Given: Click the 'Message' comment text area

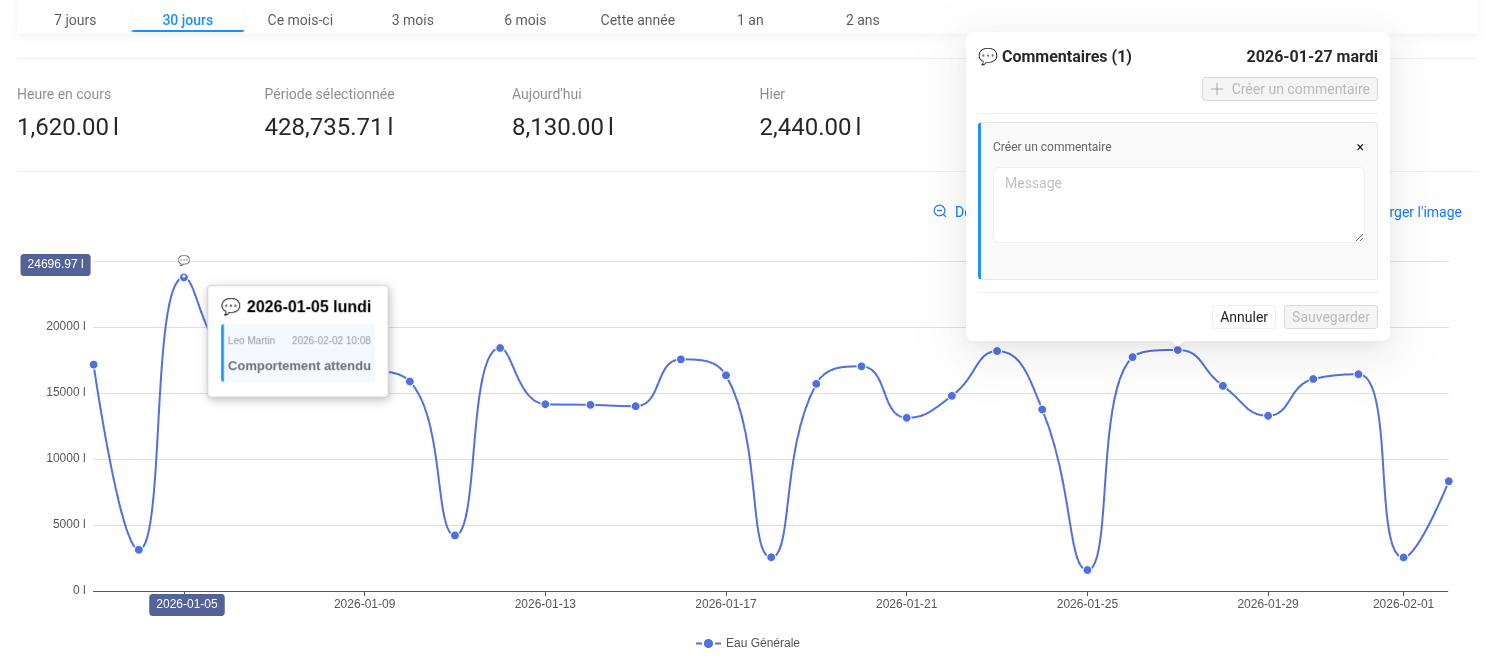Looking at the screenshot, I should click(1178, 204).
